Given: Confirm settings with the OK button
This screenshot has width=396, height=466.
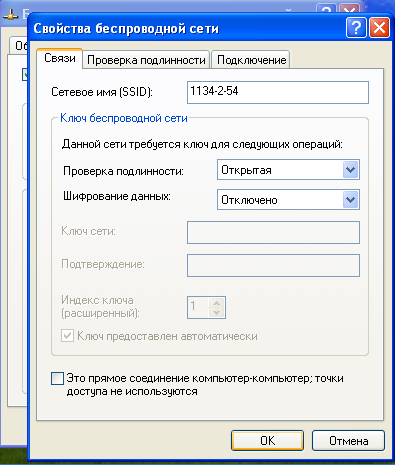Looking at the screenshot, I should pyautogui.click(x=267, y=441).
